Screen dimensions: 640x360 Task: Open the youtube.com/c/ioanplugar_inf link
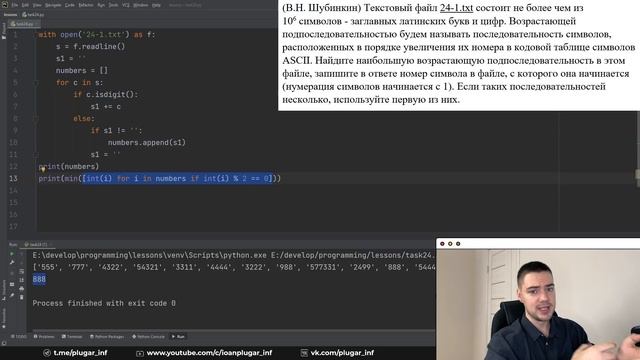click(204, 353)
